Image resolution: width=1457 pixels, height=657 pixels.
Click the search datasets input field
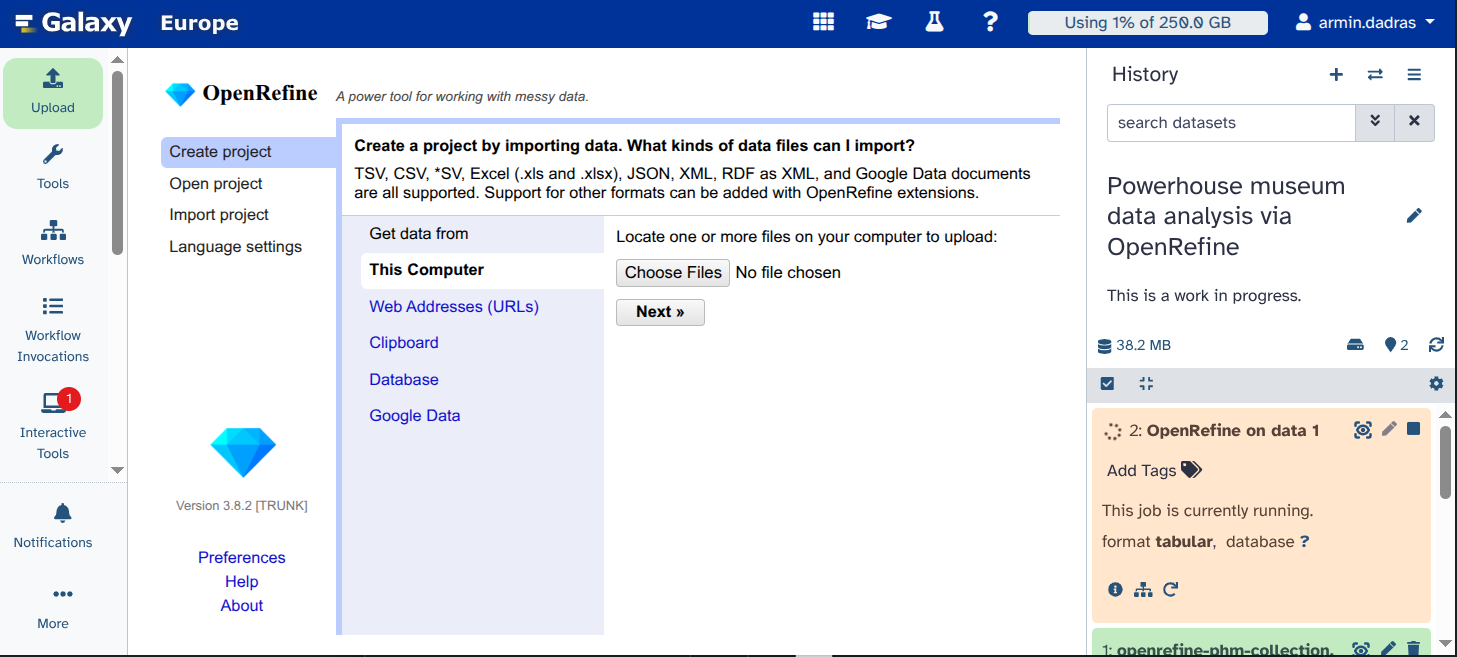tap(1230, 123)
